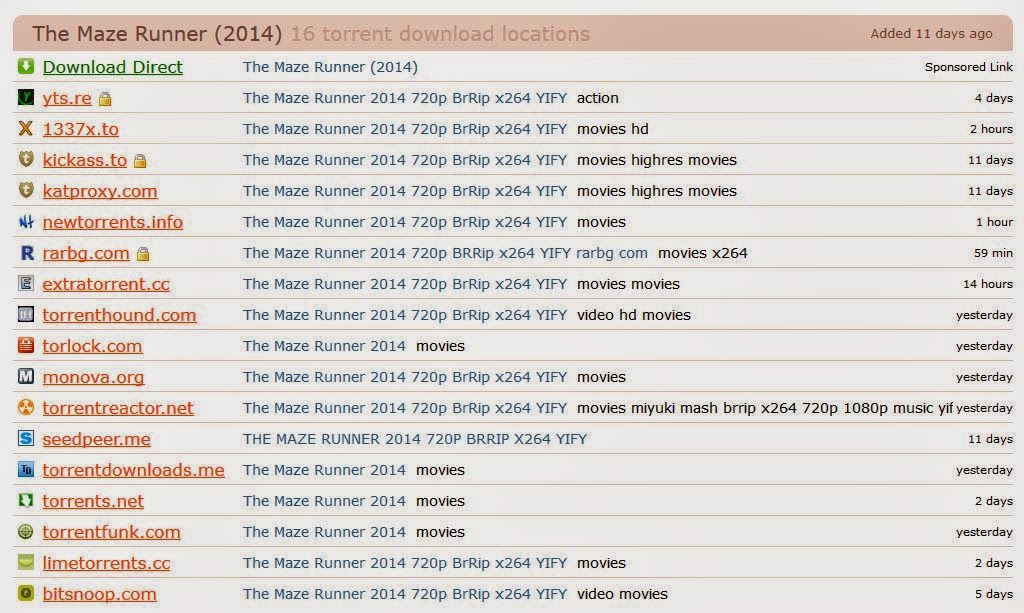Viewport: 1024px width, 613px height.
Task: Open the rarbg.com site link
Action: [x=86, y=253]
